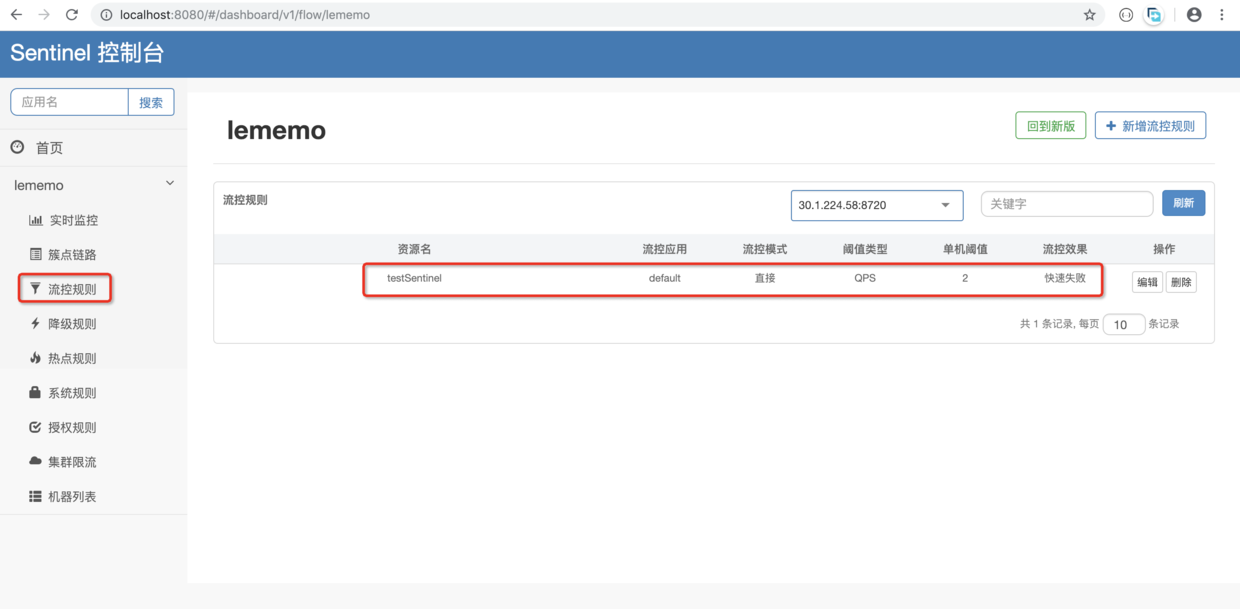Open 簇点链路 in the sidebar
Viewport: 1240px width, 609px height.
72,255
